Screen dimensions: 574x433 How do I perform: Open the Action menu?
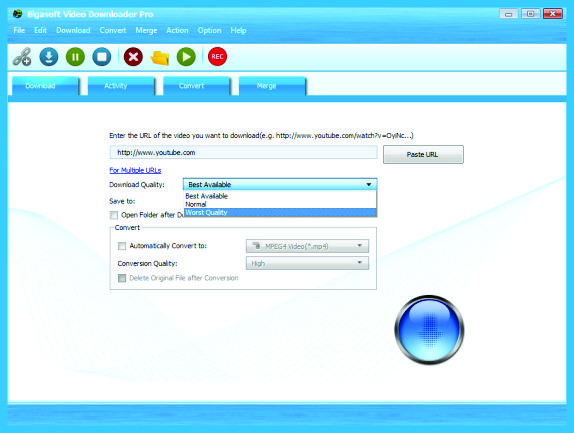177,30
